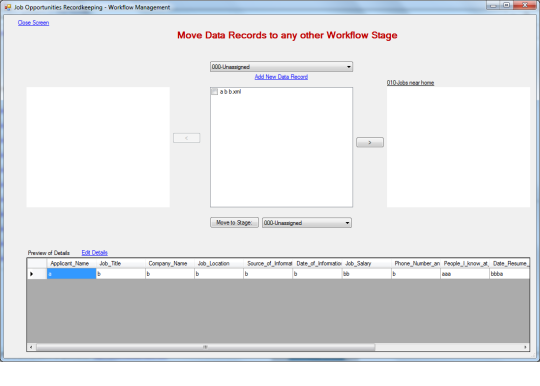
Task: Open the Edit Details link
Action: coord(94,252)
